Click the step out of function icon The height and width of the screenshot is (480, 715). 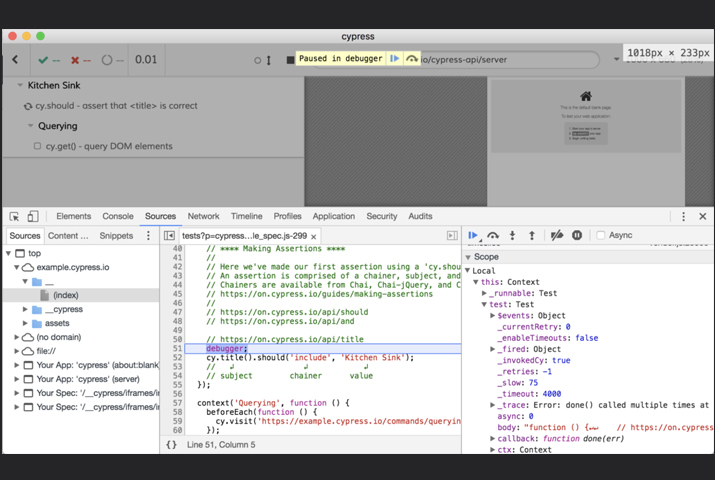[531, 236]
